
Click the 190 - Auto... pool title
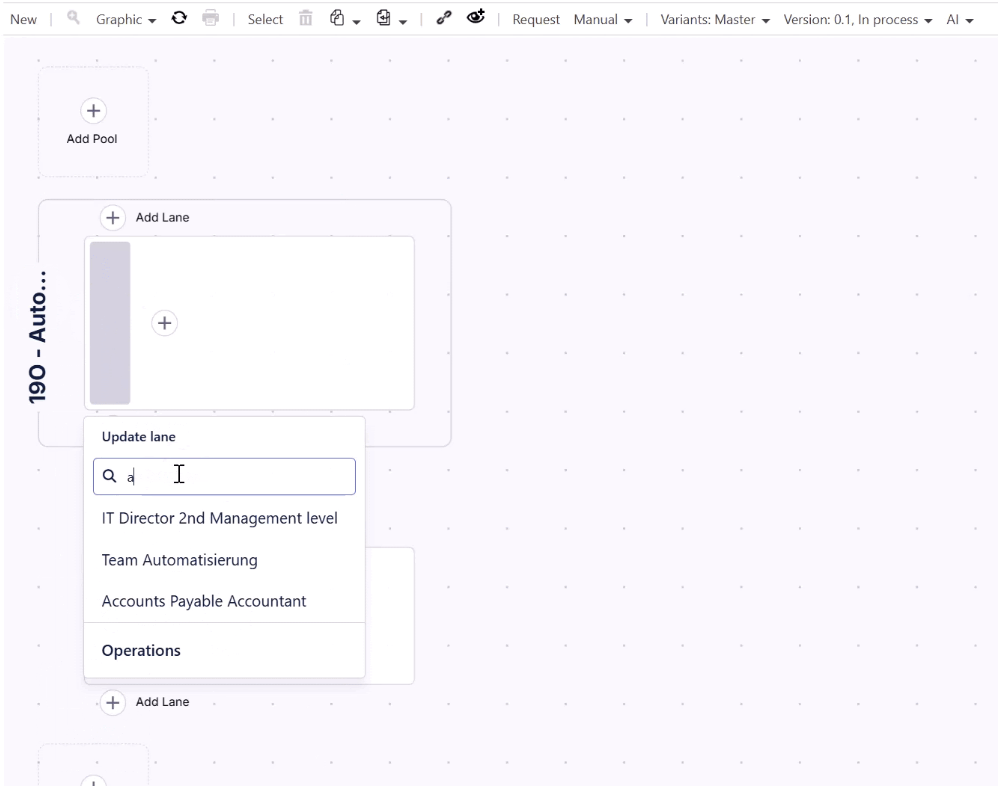click(38, 337)
